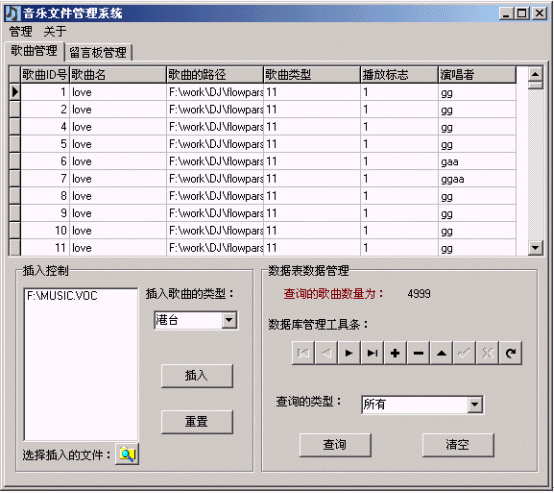This screenshot has width=554, height=493.
Task: Go to next record in database navigator
Action: 349,353
